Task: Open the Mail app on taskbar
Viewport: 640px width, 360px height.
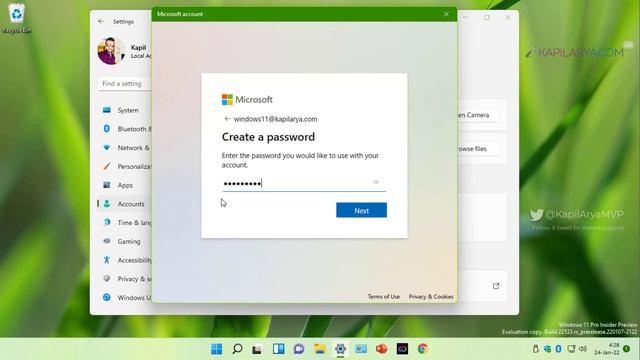Action: tap(361, 349)
